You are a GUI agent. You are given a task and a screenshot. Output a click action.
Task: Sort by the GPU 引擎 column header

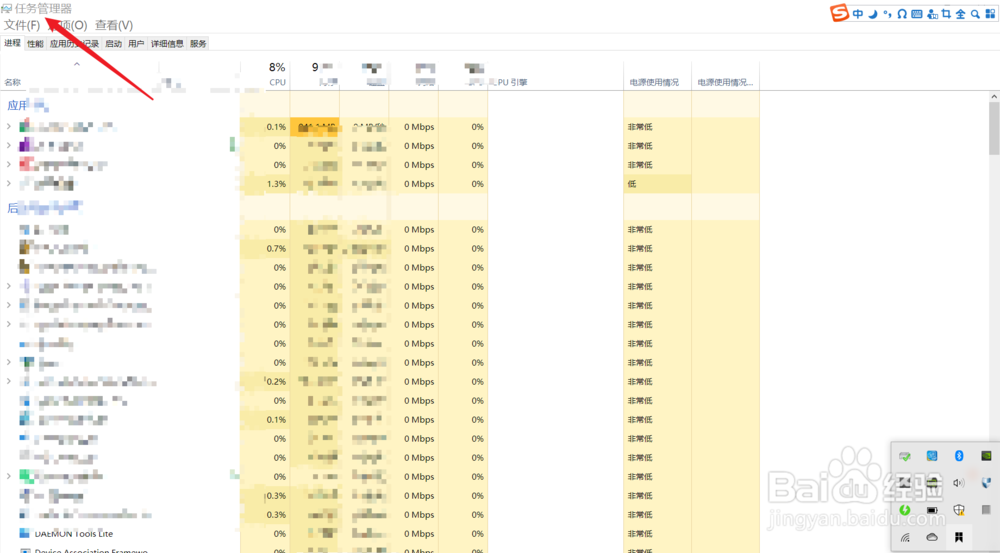tap(509, 82)
